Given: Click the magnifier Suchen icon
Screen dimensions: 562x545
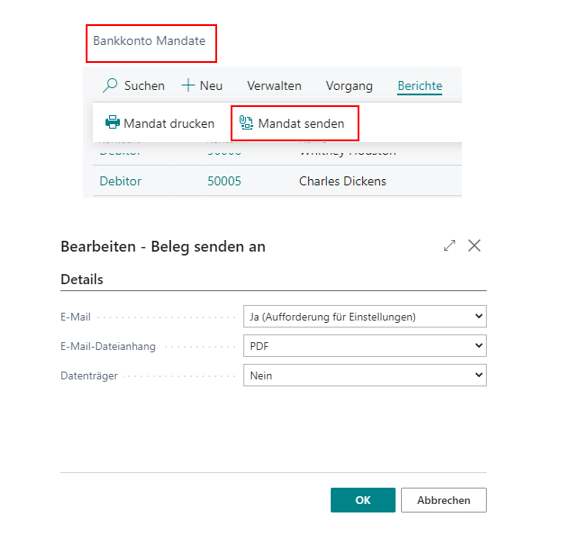Looking at the screenshot, I should point(110,85).
